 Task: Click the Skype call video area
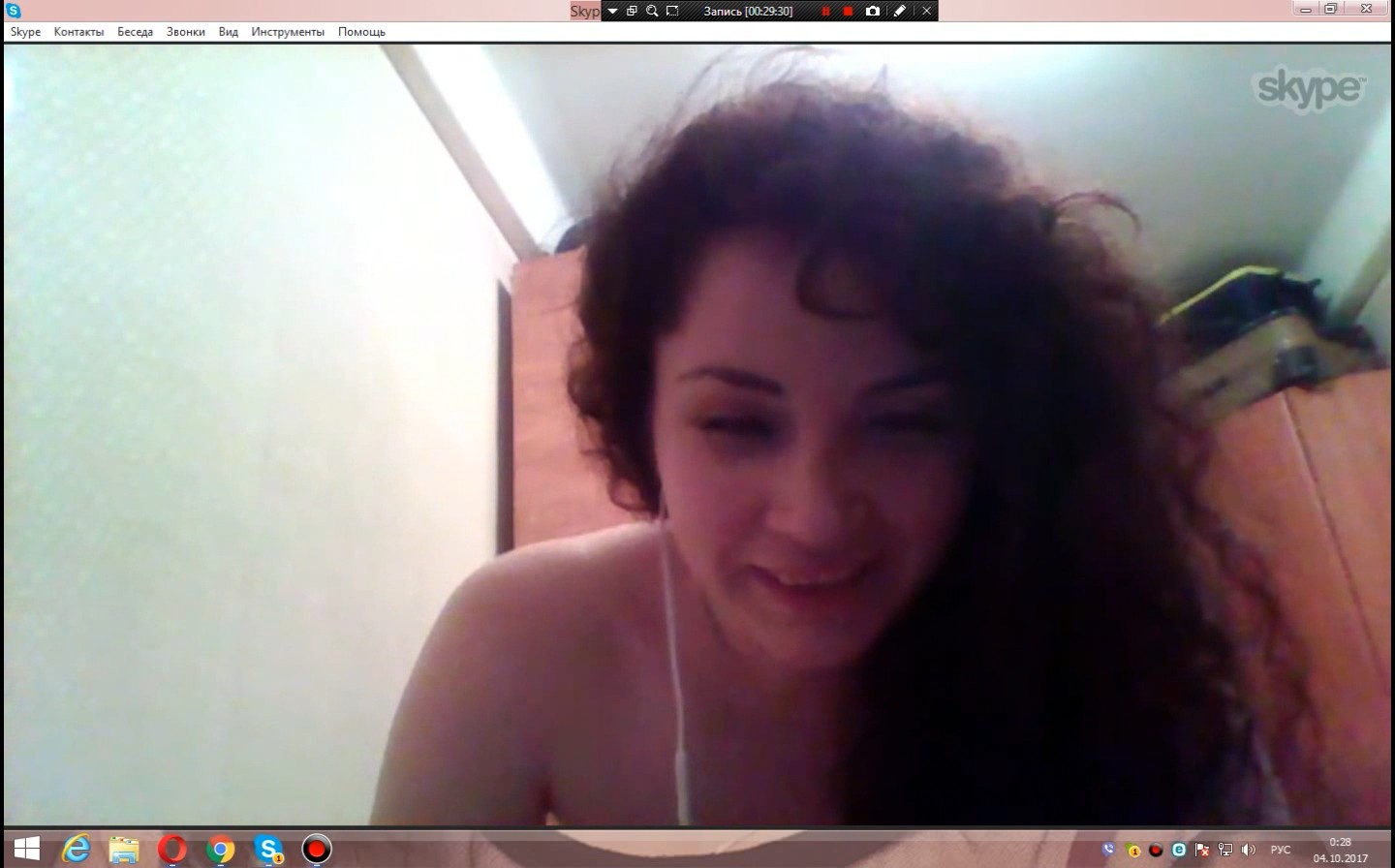(697, 434)
